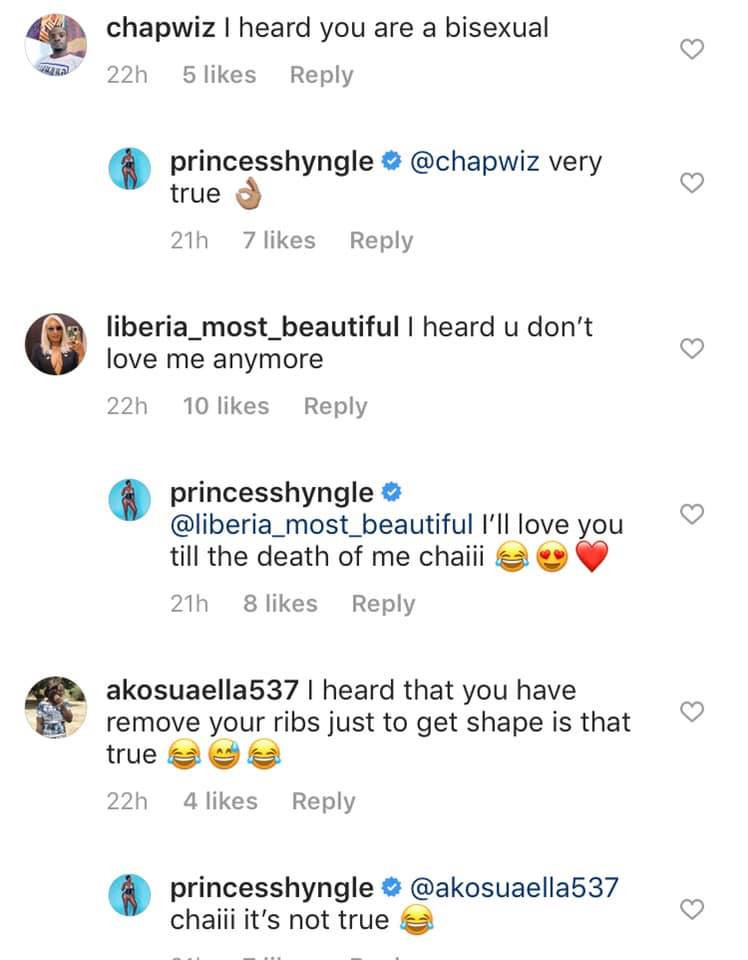
Task: Like chapwiz's bisexual comment with heart
Action: (x=693, y=50)
